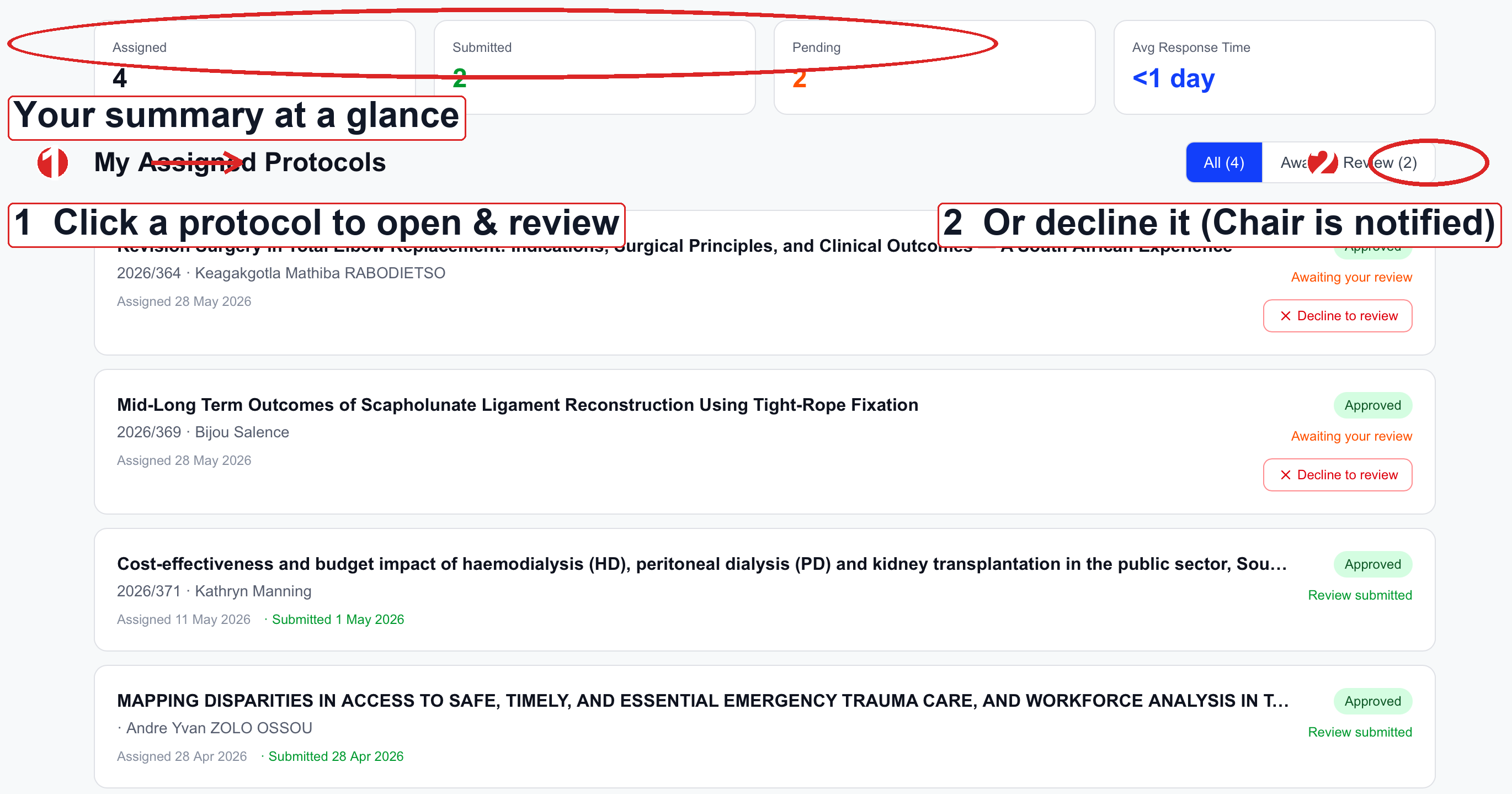Click X icon on 2026/364 decline button
Screen dimensions: 1512x794
pos(1285,316)
